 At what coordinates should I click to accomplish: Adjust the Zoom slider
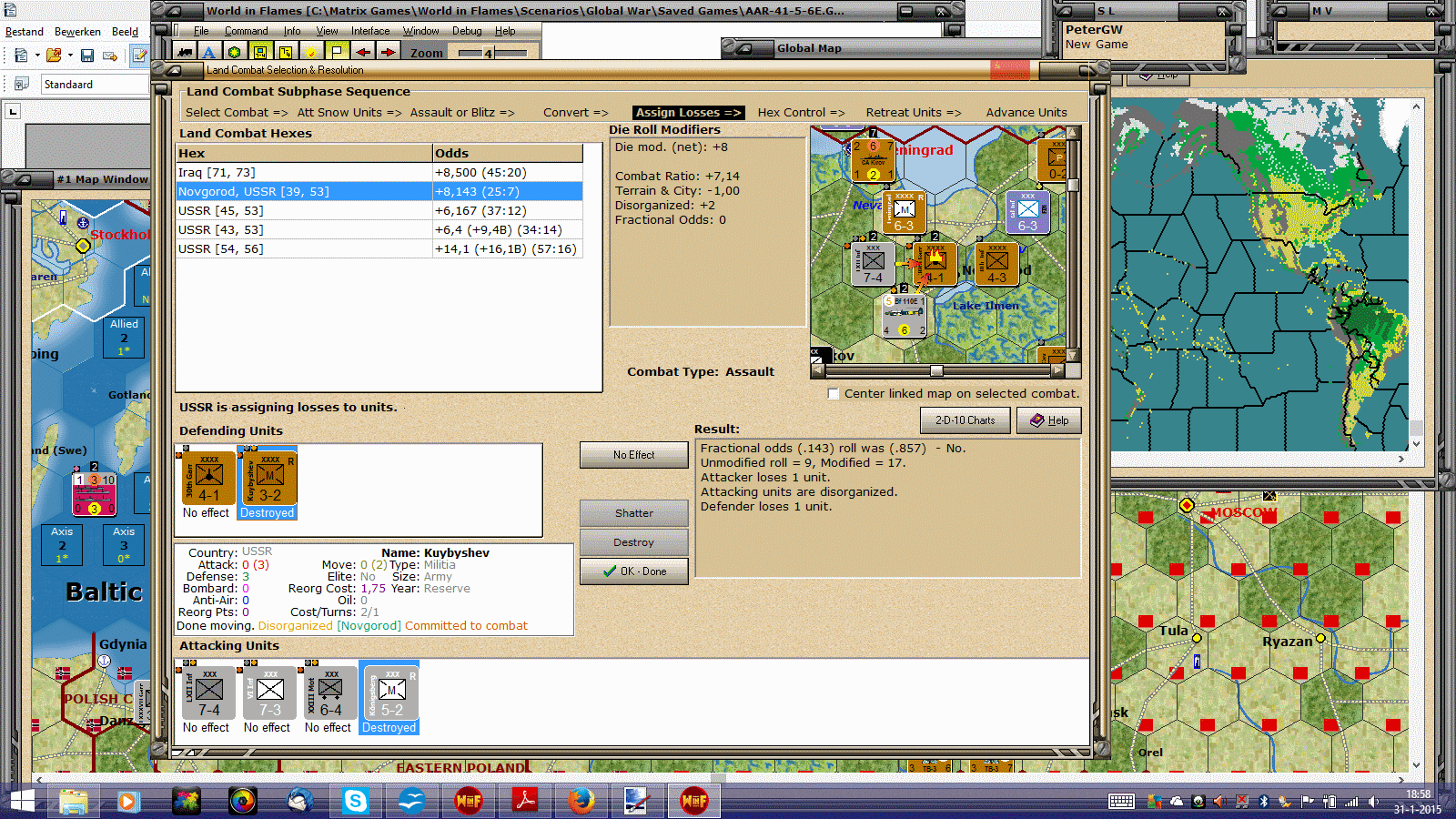(489, 53)
